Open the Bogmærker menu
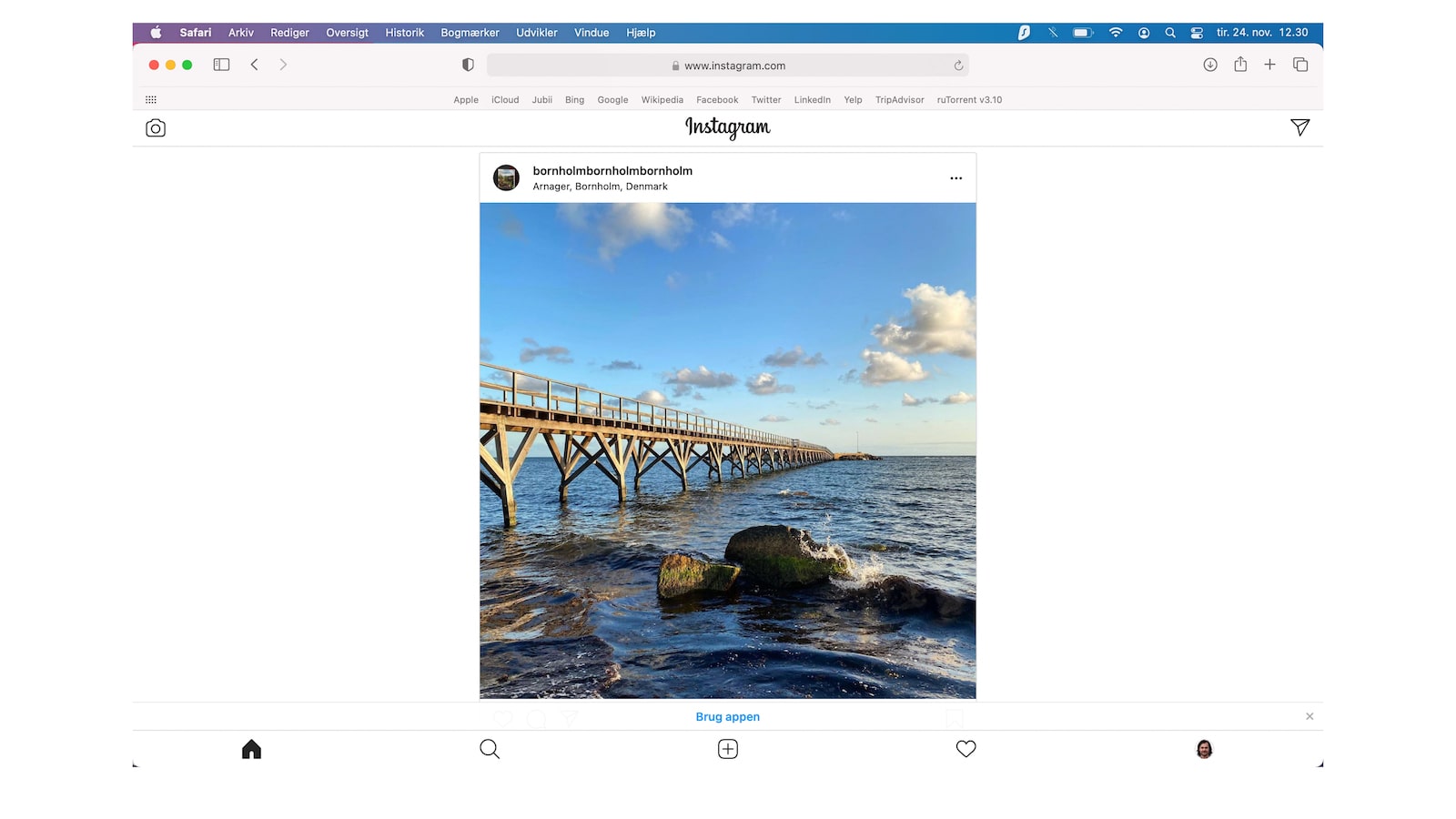The width and height of the screenshot is (1456, 819). [470, 33]
